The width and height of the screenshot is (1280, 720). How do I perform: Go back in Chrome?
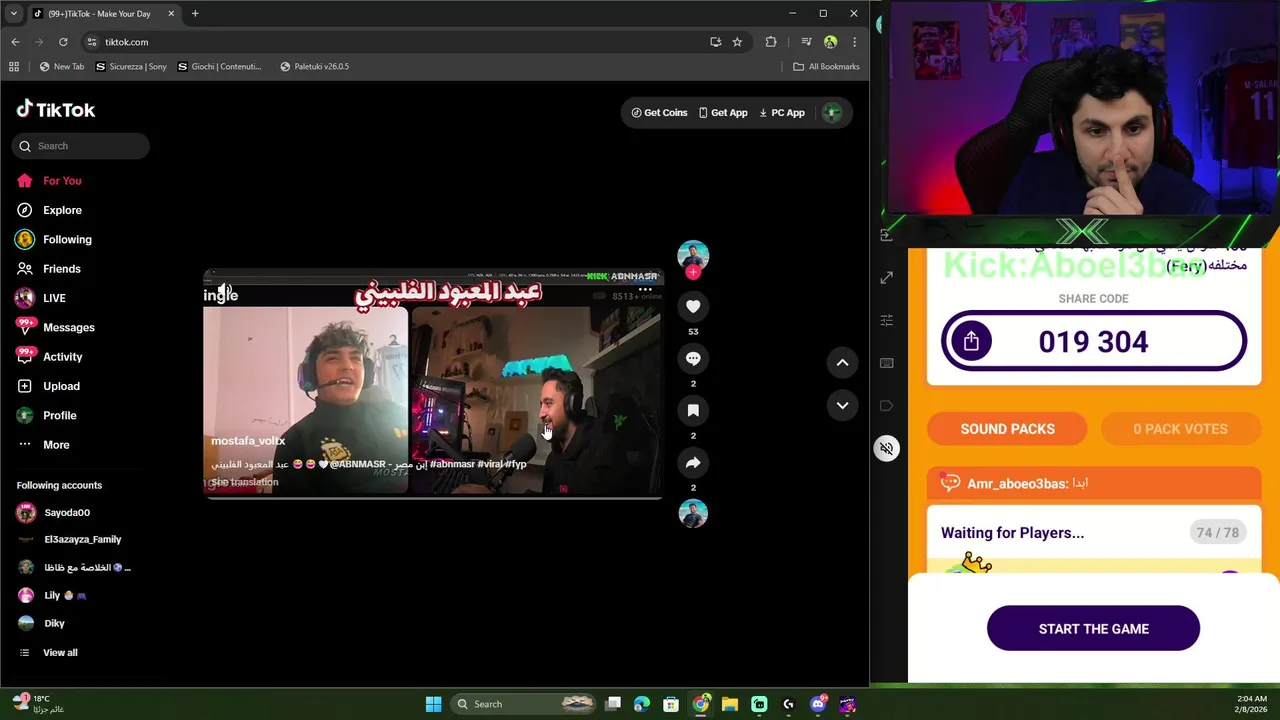tap(15, 42)
